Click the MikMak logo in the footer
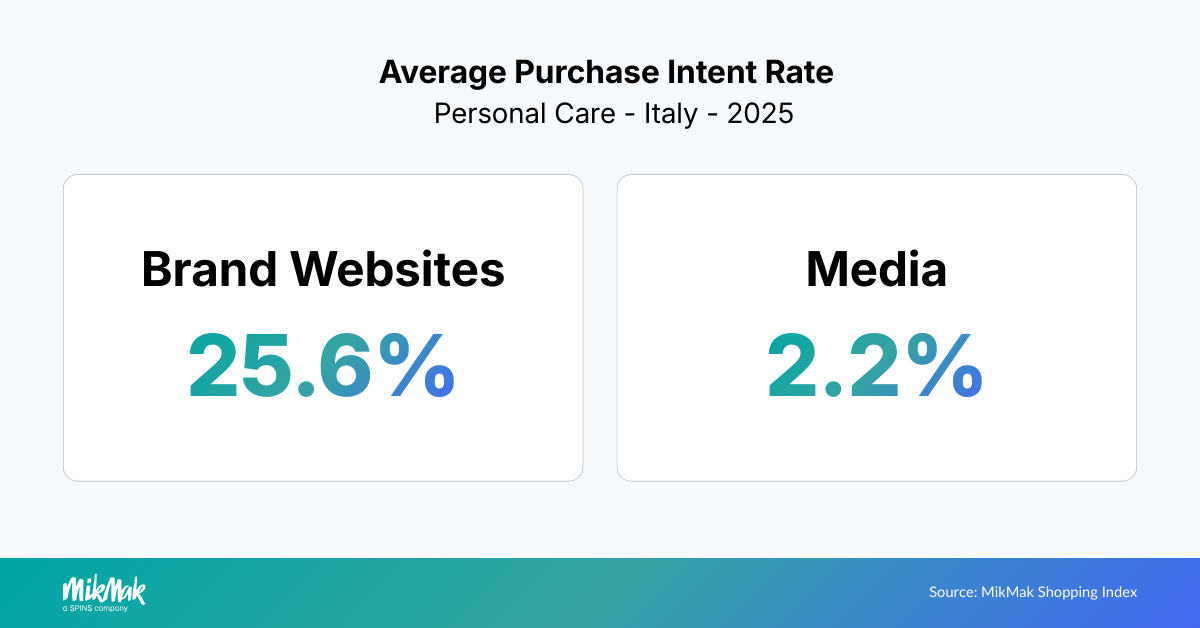Image resolution: width=1200 pixels, height=628 pixels. pos(104,588)
